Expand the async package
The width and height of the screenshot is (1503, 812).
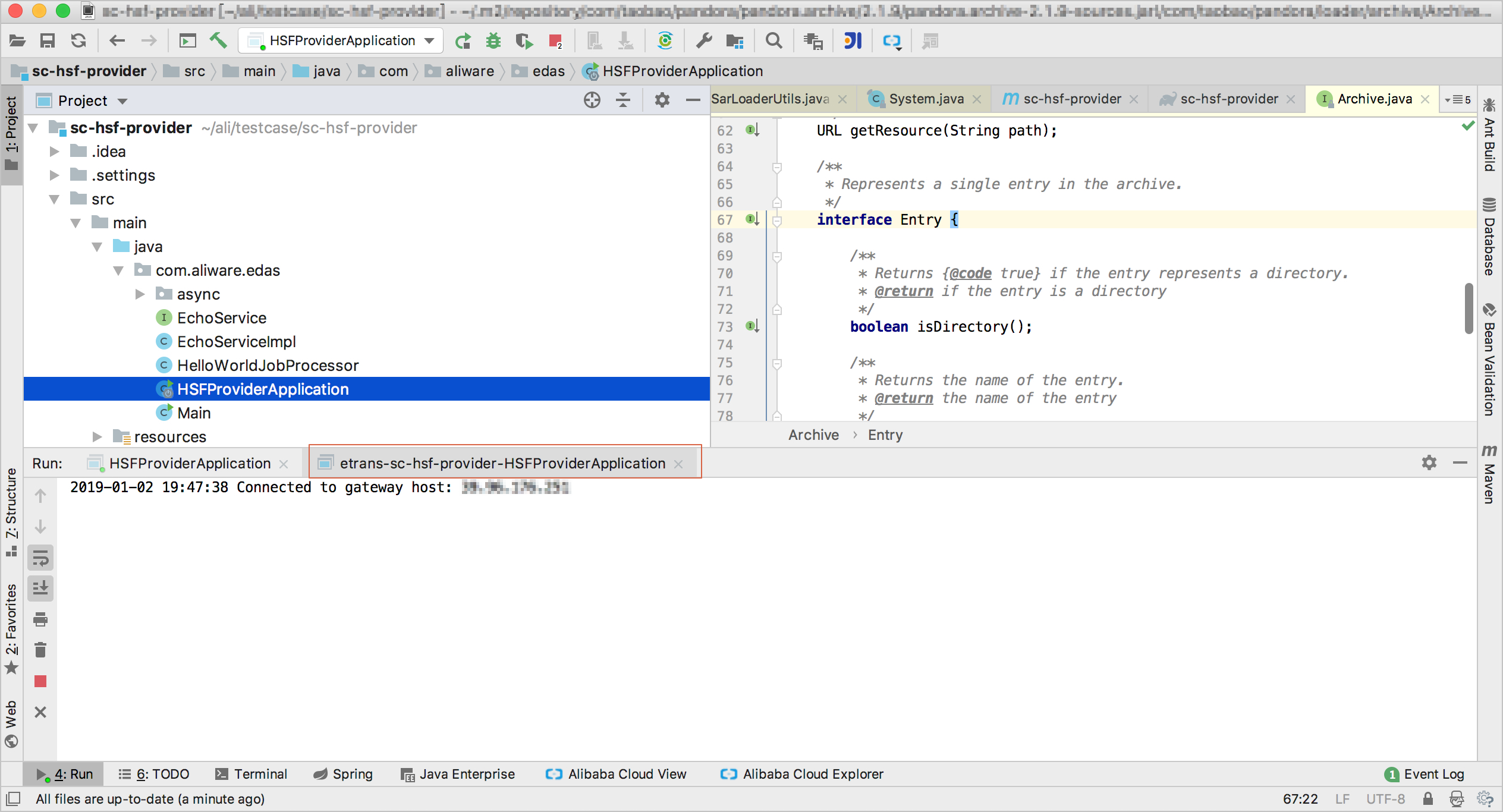pos(140,294)
